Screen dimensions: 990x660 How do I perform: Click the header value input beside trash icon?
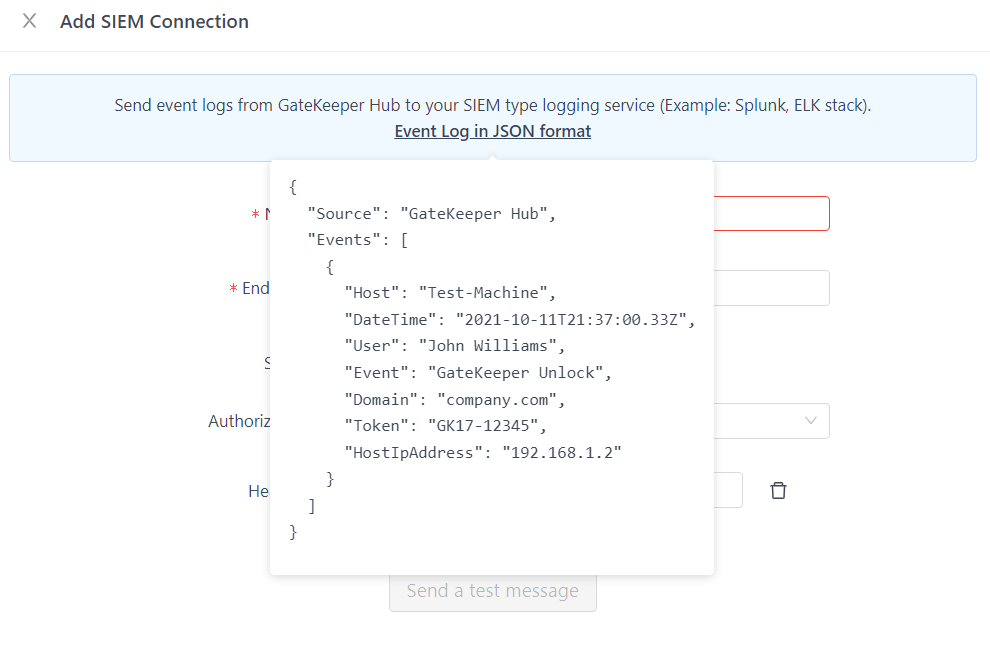(x=727, y=490)
